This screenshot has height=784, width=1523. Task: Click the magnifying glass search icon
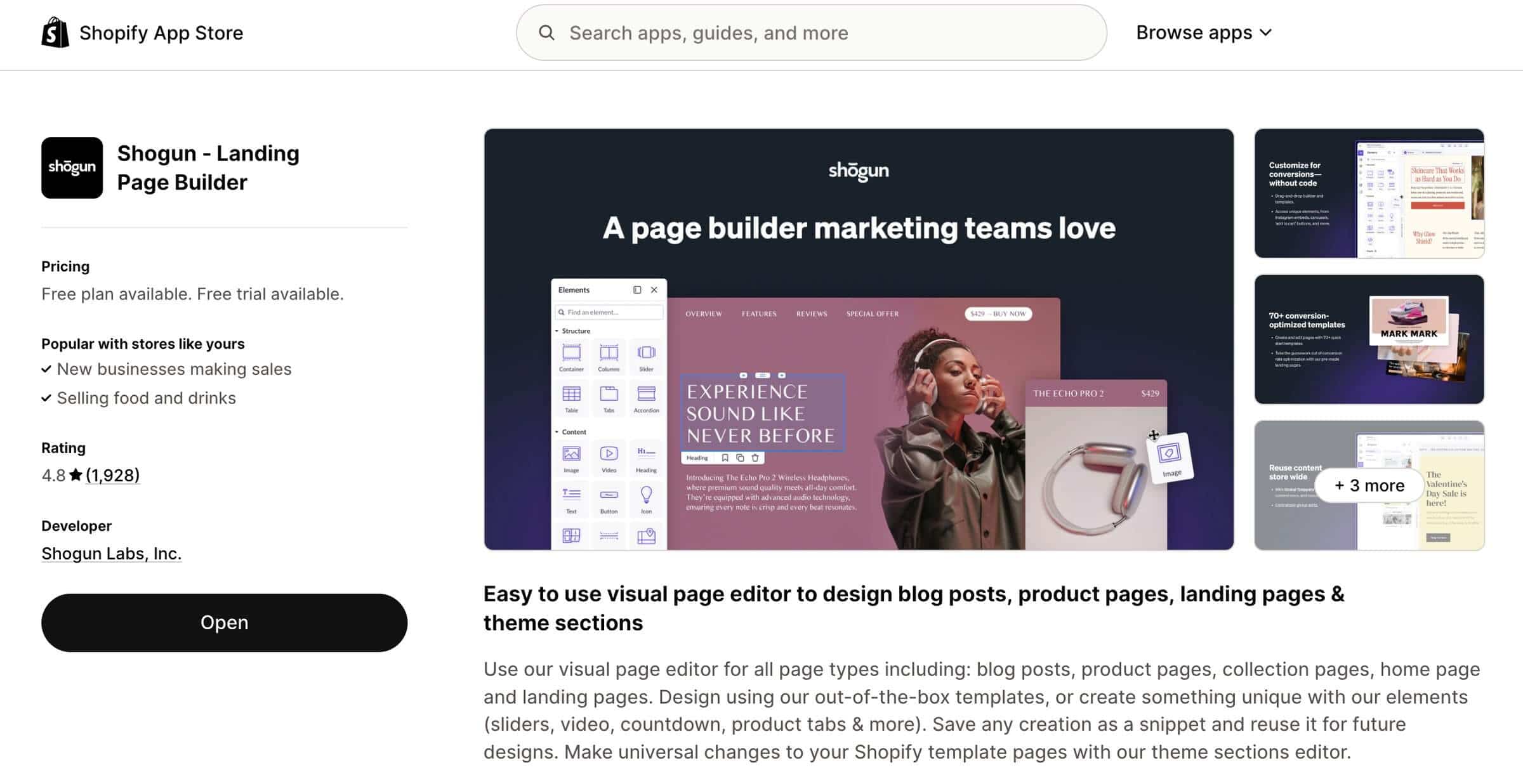coord(546,32)
